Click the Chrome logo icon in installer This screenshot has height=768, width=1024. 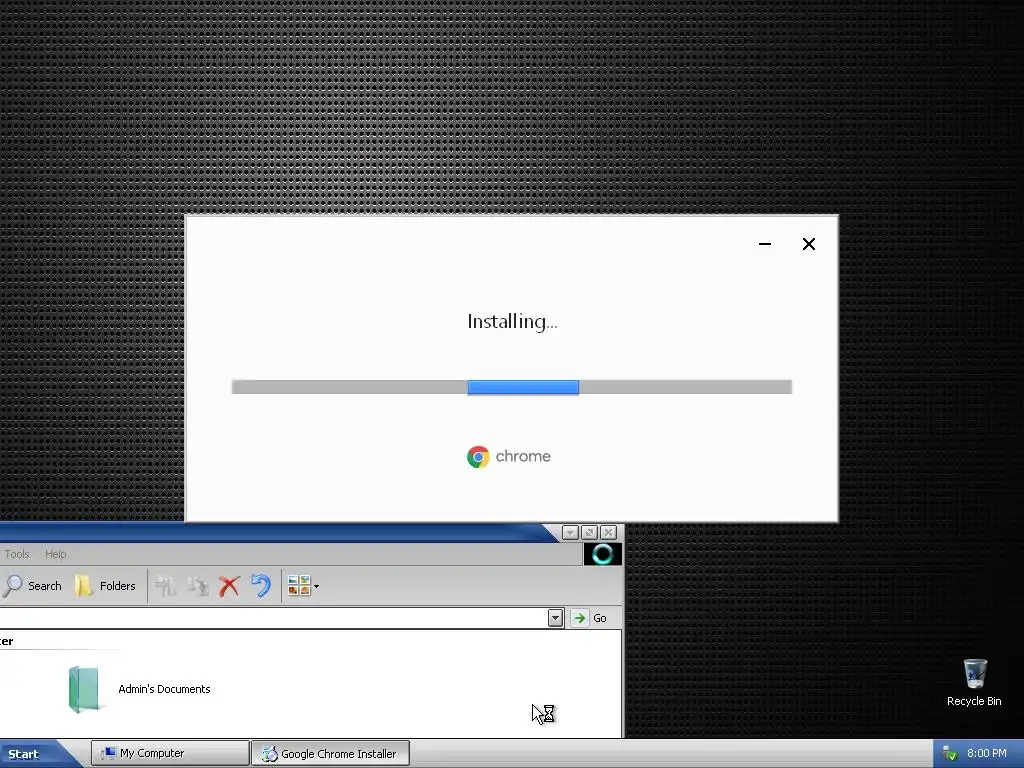pos(478,456)
